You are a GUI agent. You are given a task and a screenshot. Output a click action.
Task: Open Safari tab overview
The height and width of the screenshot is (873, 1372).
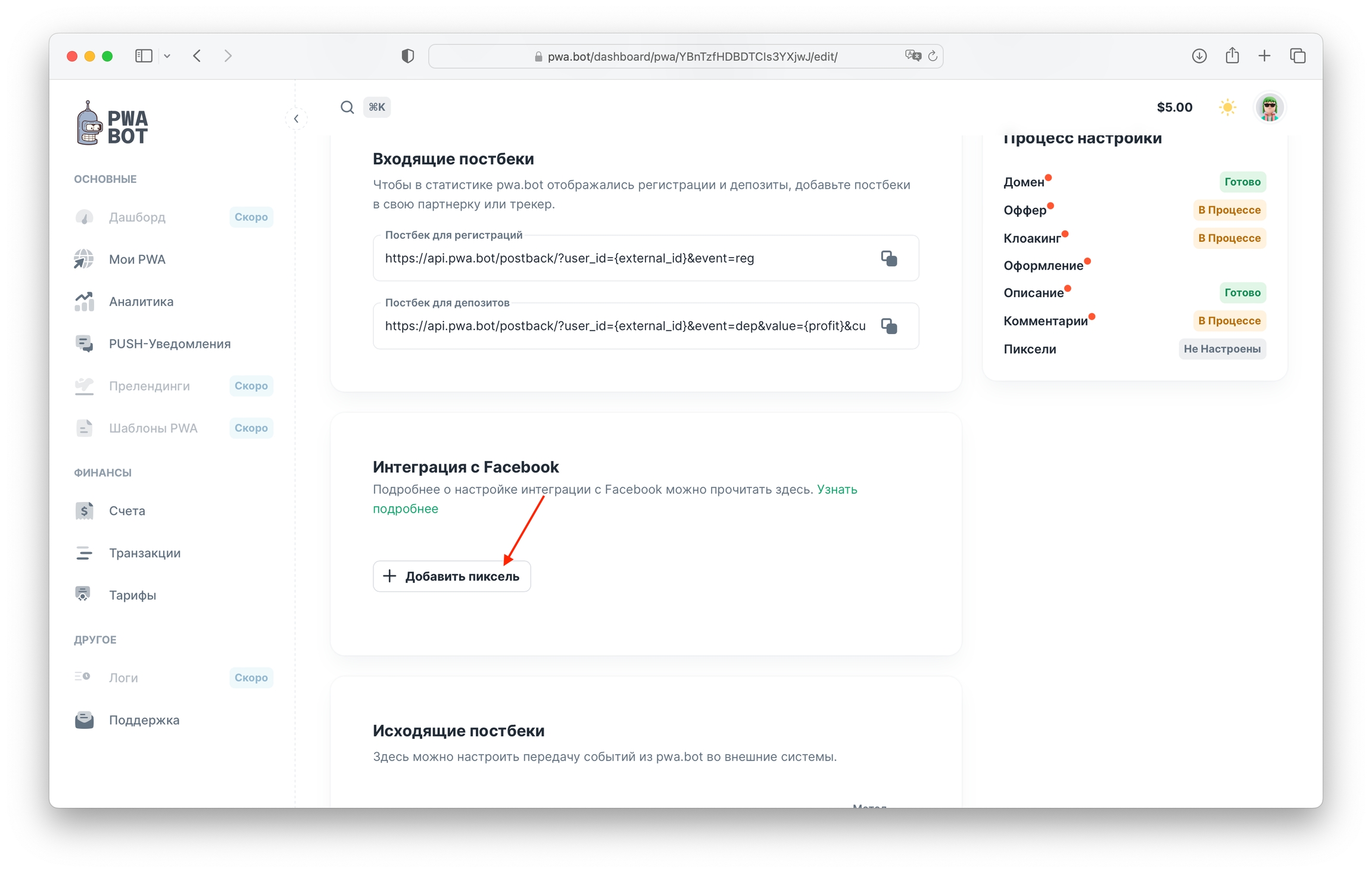point(1298,56)
